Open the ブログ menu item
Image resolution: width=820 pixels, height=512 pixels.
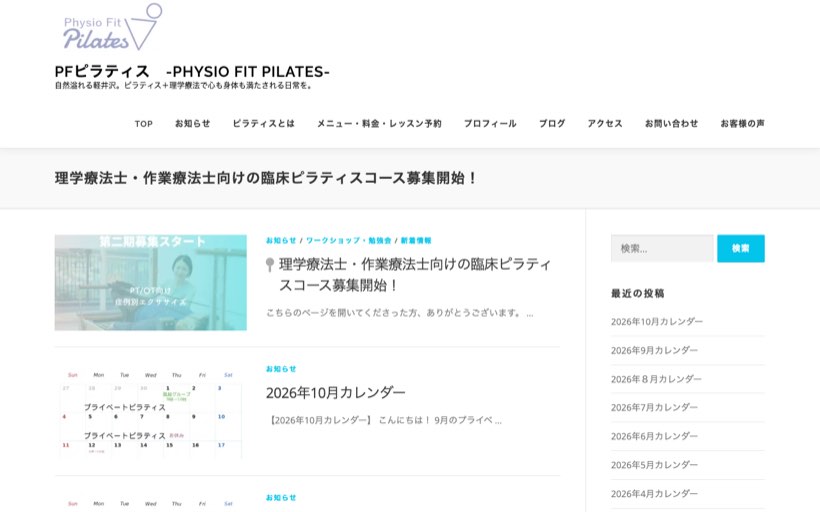tap(552, 123)
